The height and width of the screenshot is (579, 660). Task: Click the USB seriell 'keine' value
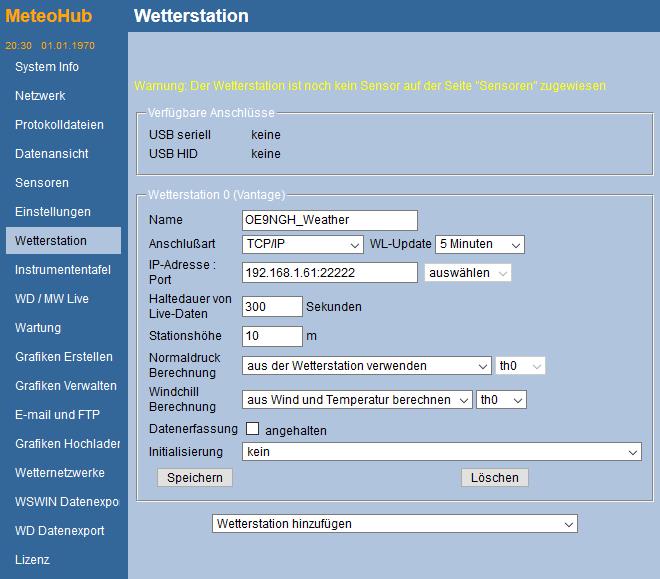coord(266,135)
